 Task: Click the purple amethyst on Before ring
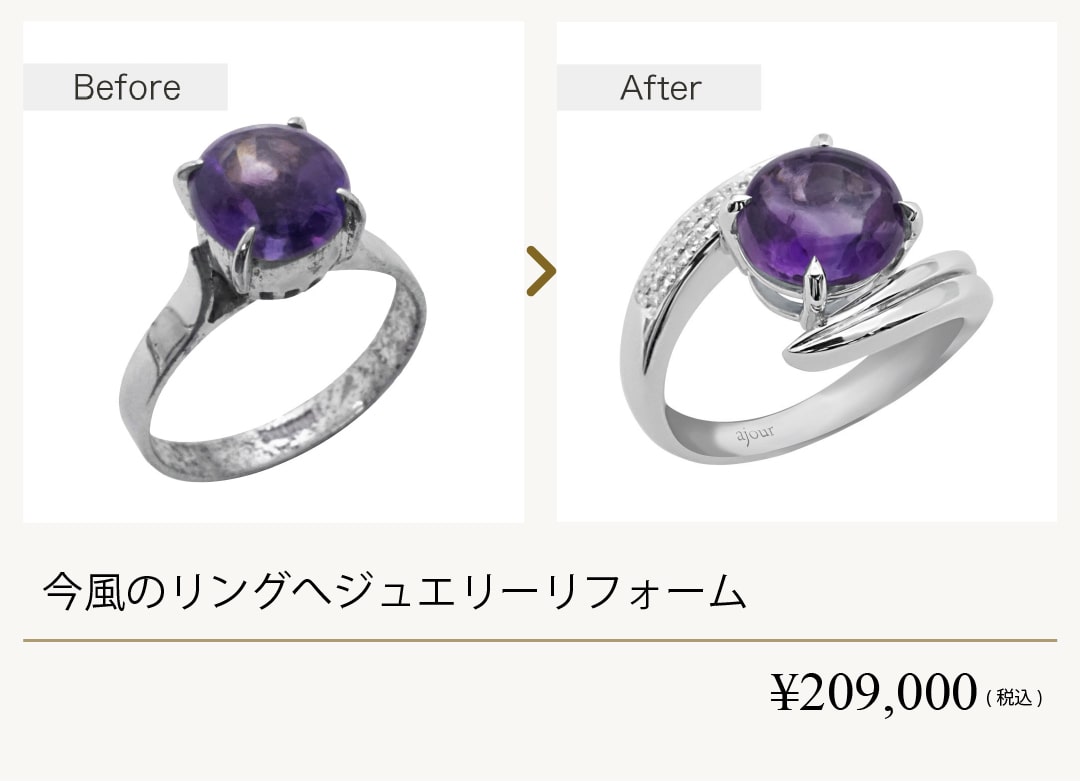click(x=270, y=191)
